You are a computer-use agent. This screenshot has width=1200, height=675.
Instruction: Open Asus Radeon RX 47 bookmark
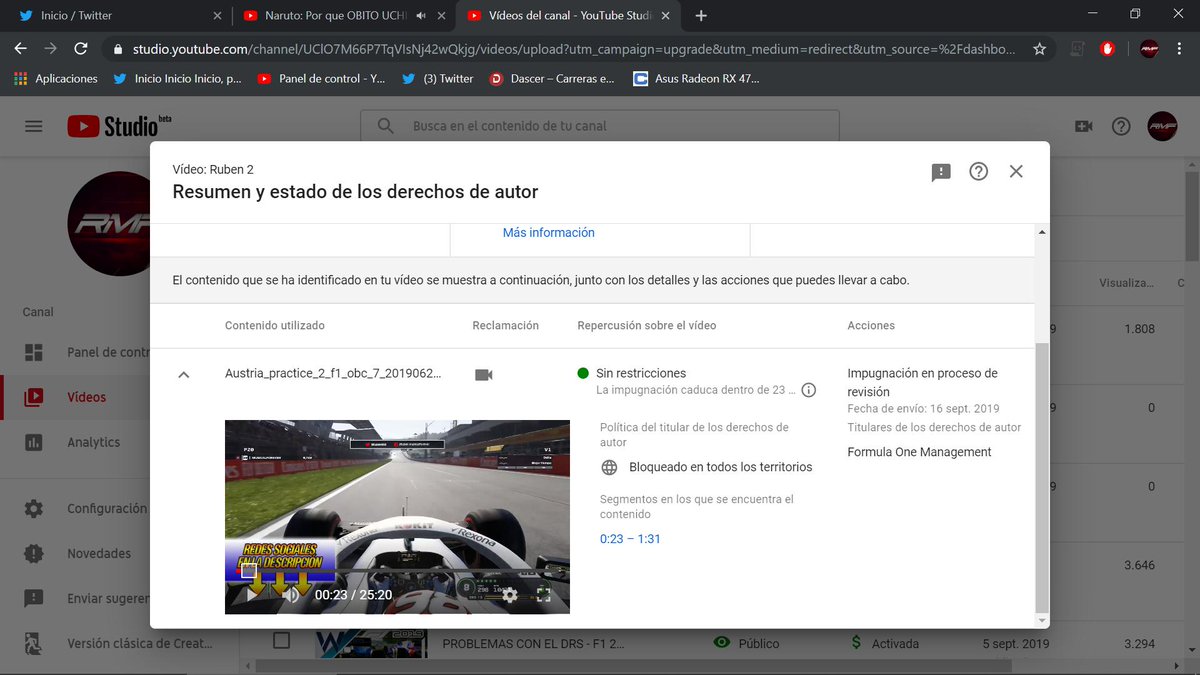(696, 78)
